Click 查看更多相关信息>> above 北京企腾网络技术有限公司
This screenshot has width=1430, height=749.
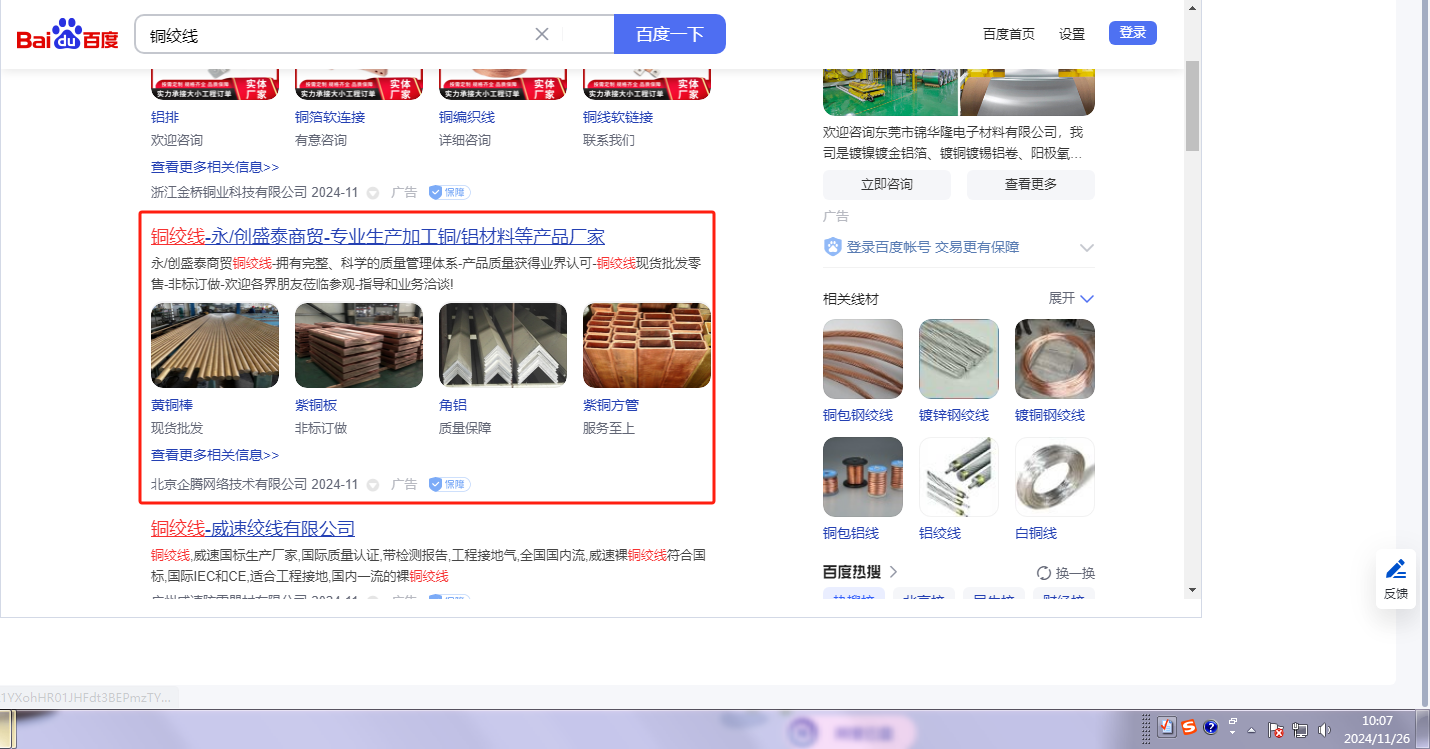click(215, 455)
